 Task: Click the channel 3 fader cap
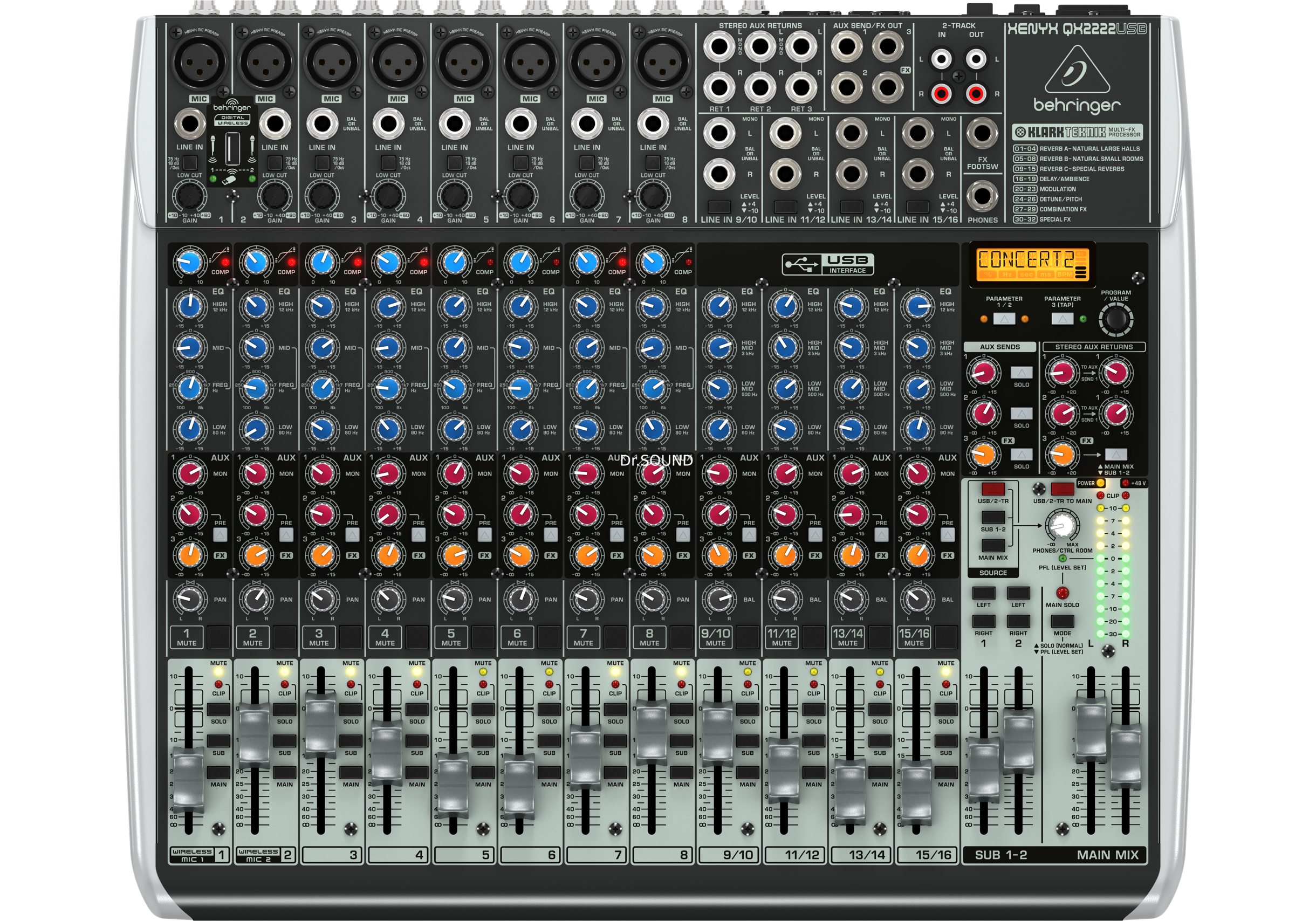321,725
